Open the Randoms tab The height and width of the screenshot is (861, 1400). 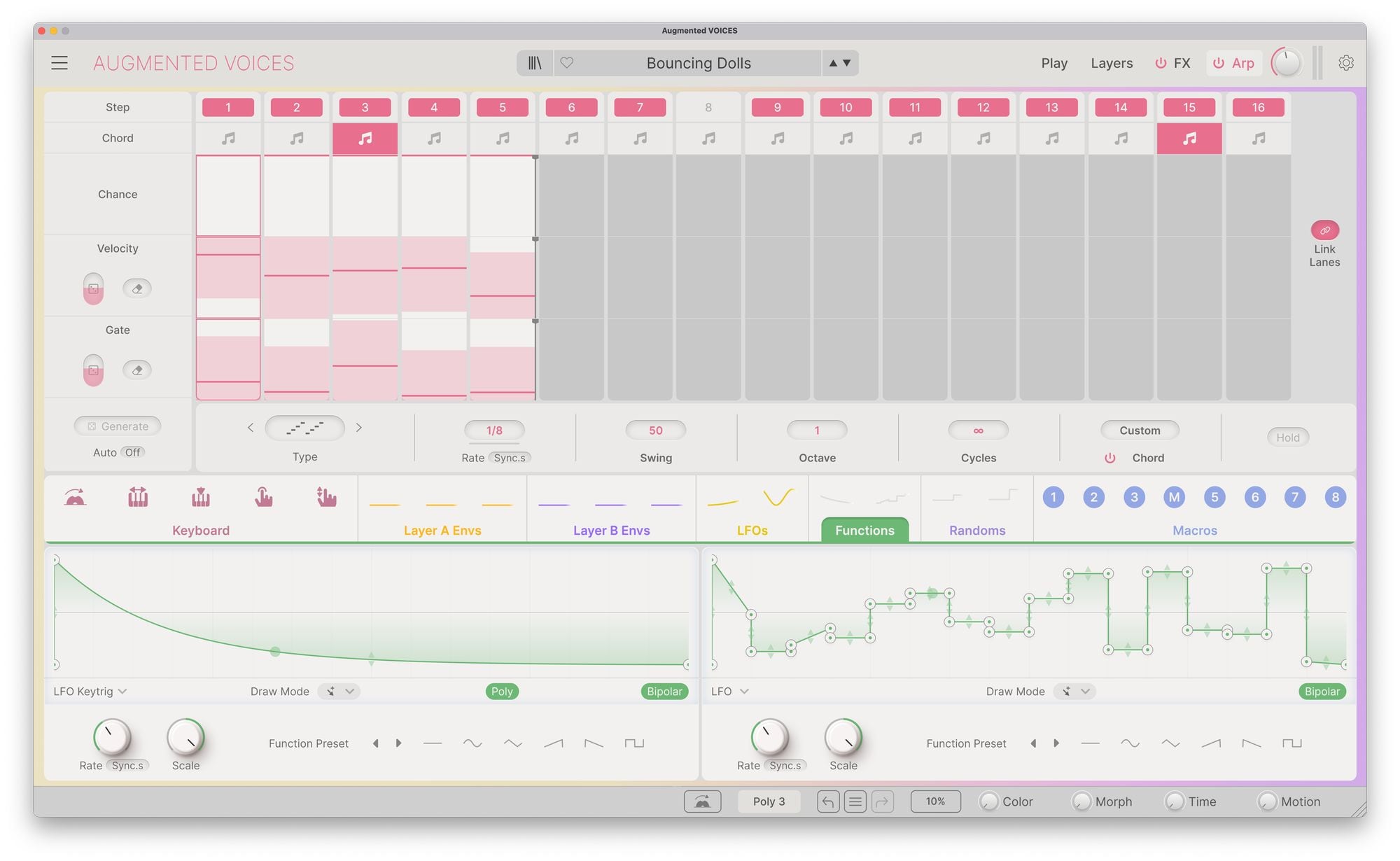click(x=977, y=531)
